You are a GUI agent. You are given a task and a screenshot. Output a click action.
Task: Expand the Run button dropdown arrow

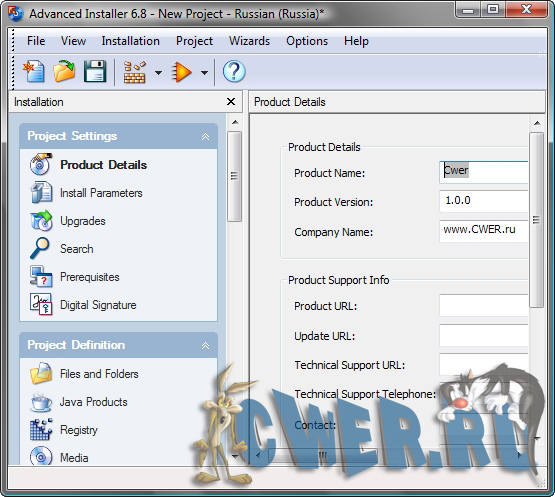click(204, 73)
